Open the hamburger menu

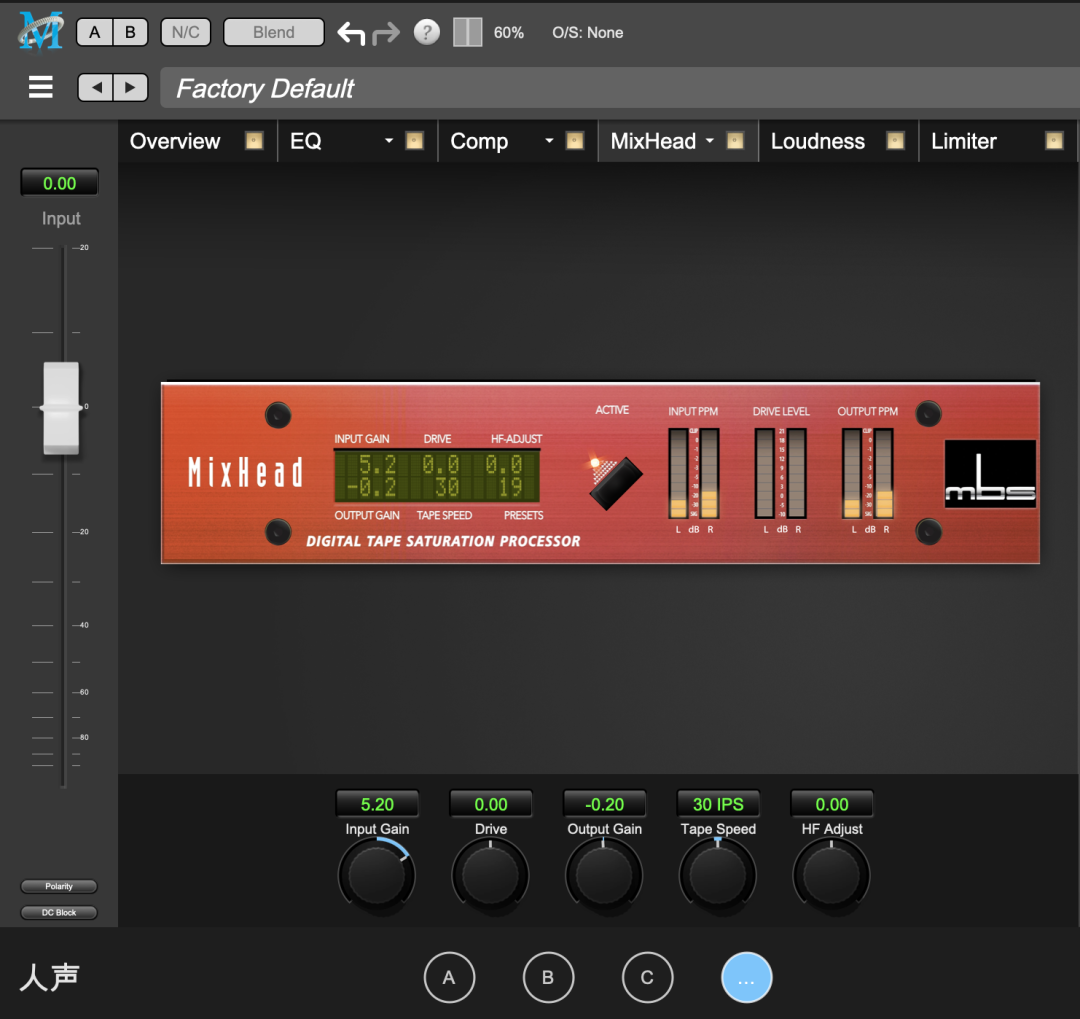[41, 87]
